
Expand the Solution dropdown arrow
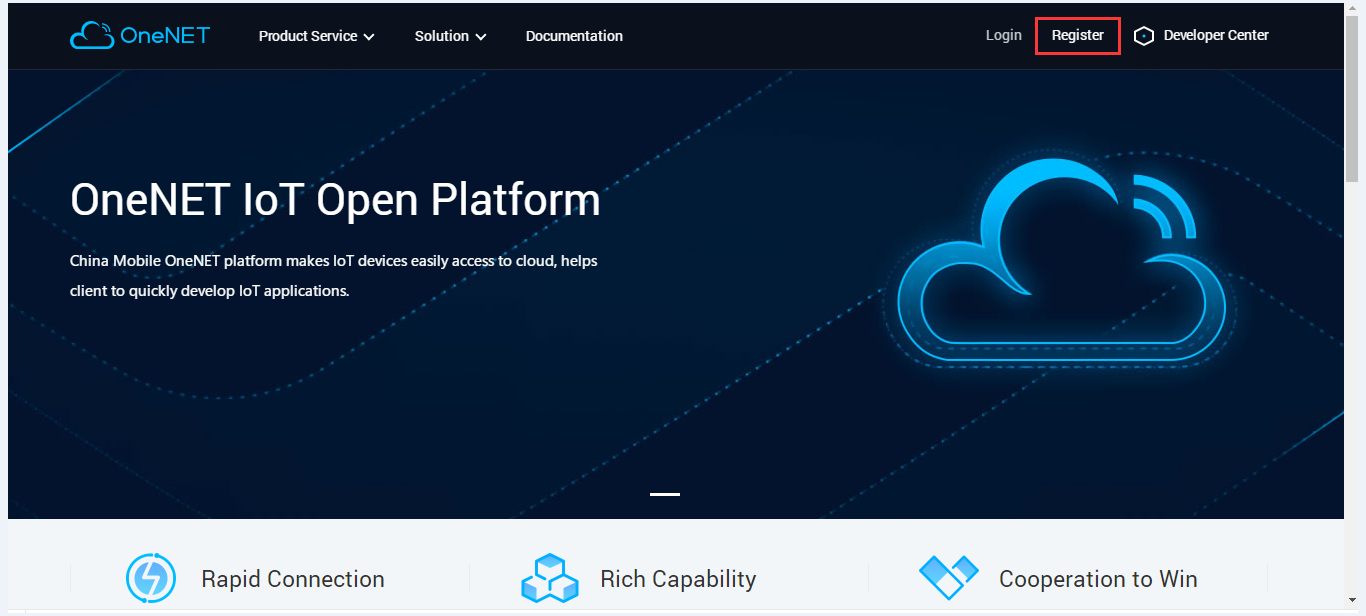pyautogui.click(x=481, y=37)
